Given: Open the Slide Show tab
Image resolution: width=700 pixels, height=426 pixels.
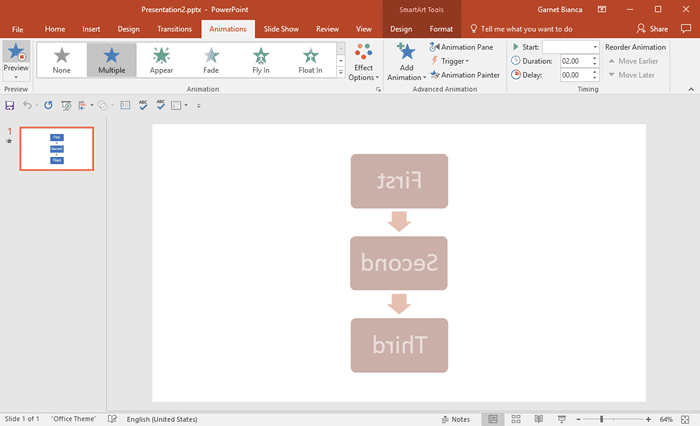Looking at the screenshot, I should tap(281, 29).
